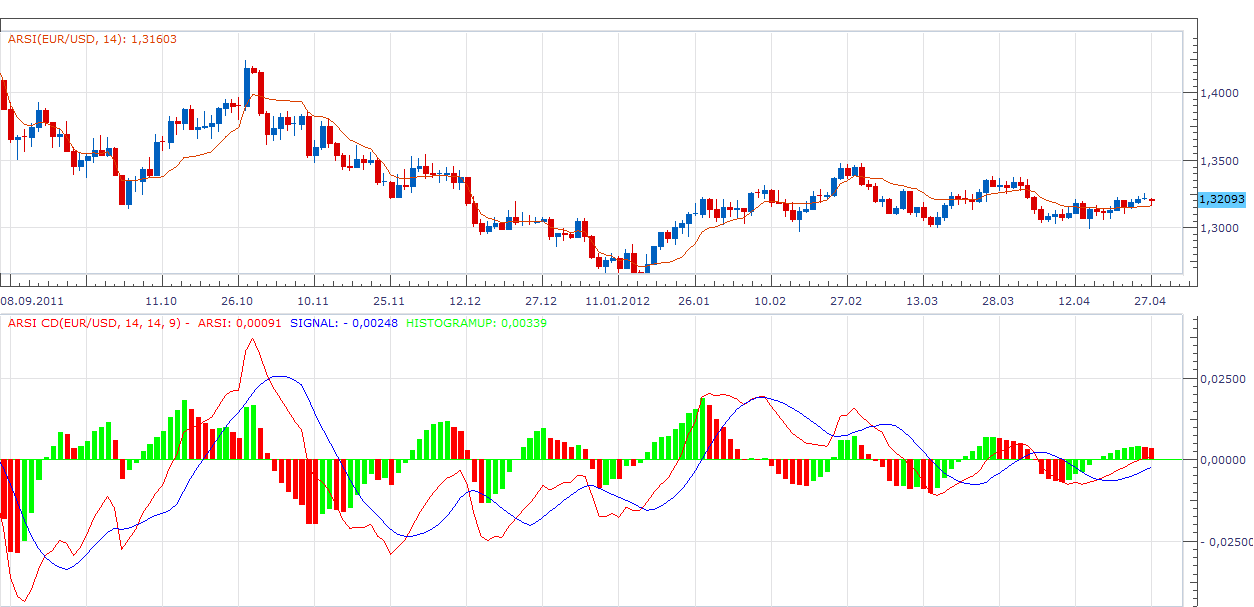Click the 1,4000 price level label
1254x607 pixels.
[1218, 93]
